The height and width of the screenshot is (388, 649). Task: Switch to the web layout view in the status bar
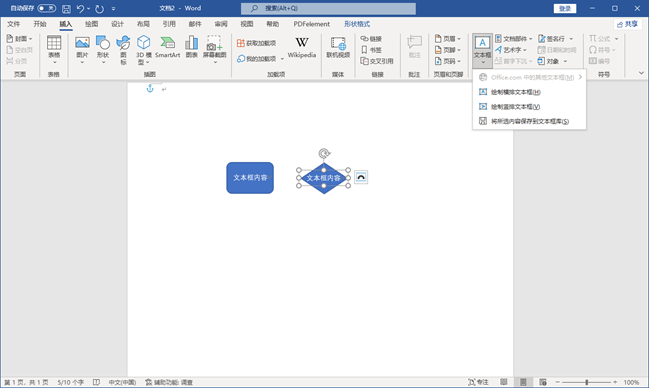point(543,382)
